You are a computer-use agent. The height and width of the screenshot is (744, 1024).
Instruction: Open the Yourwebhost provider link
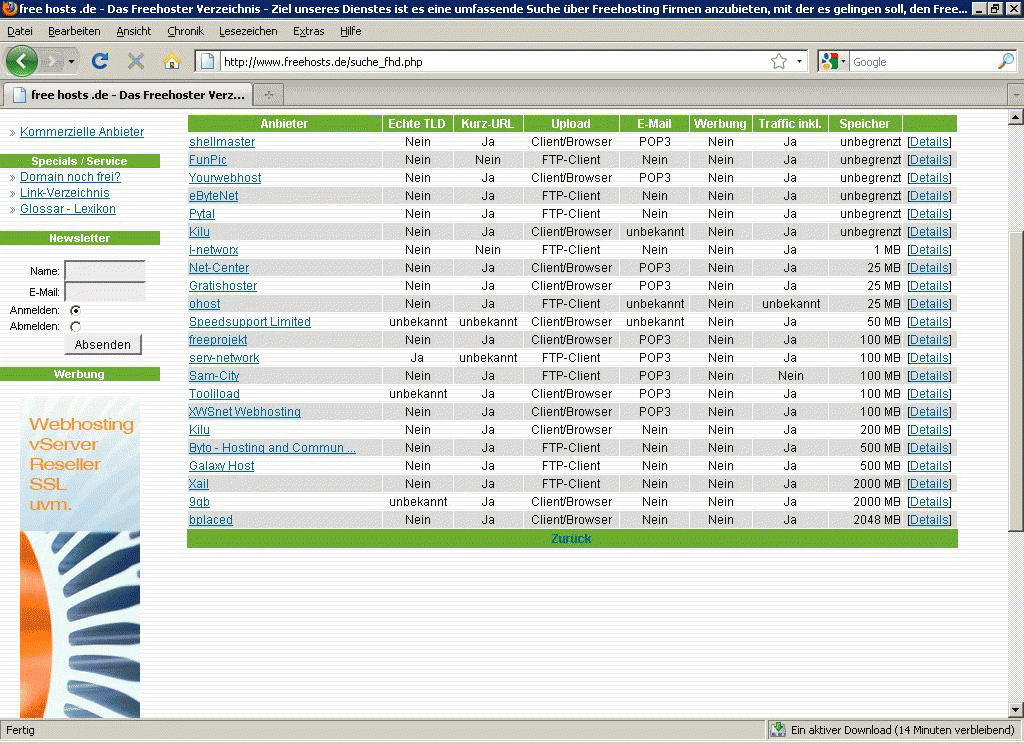(x=225, y=178)
